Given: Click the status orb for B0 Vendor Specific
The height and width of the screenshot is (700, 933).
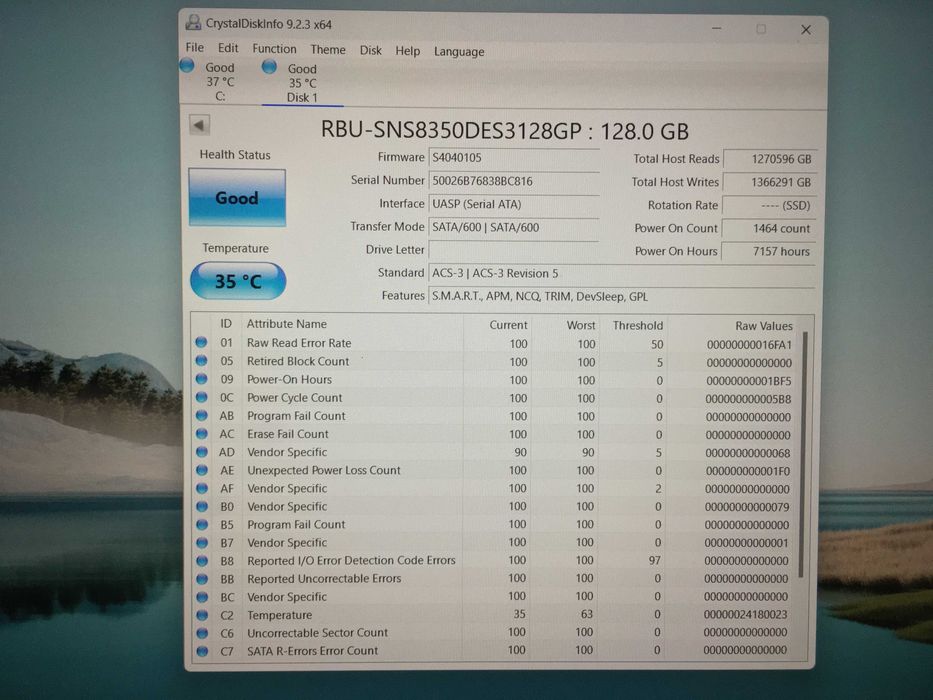Looking at the screenshot, I should point(202,506).
